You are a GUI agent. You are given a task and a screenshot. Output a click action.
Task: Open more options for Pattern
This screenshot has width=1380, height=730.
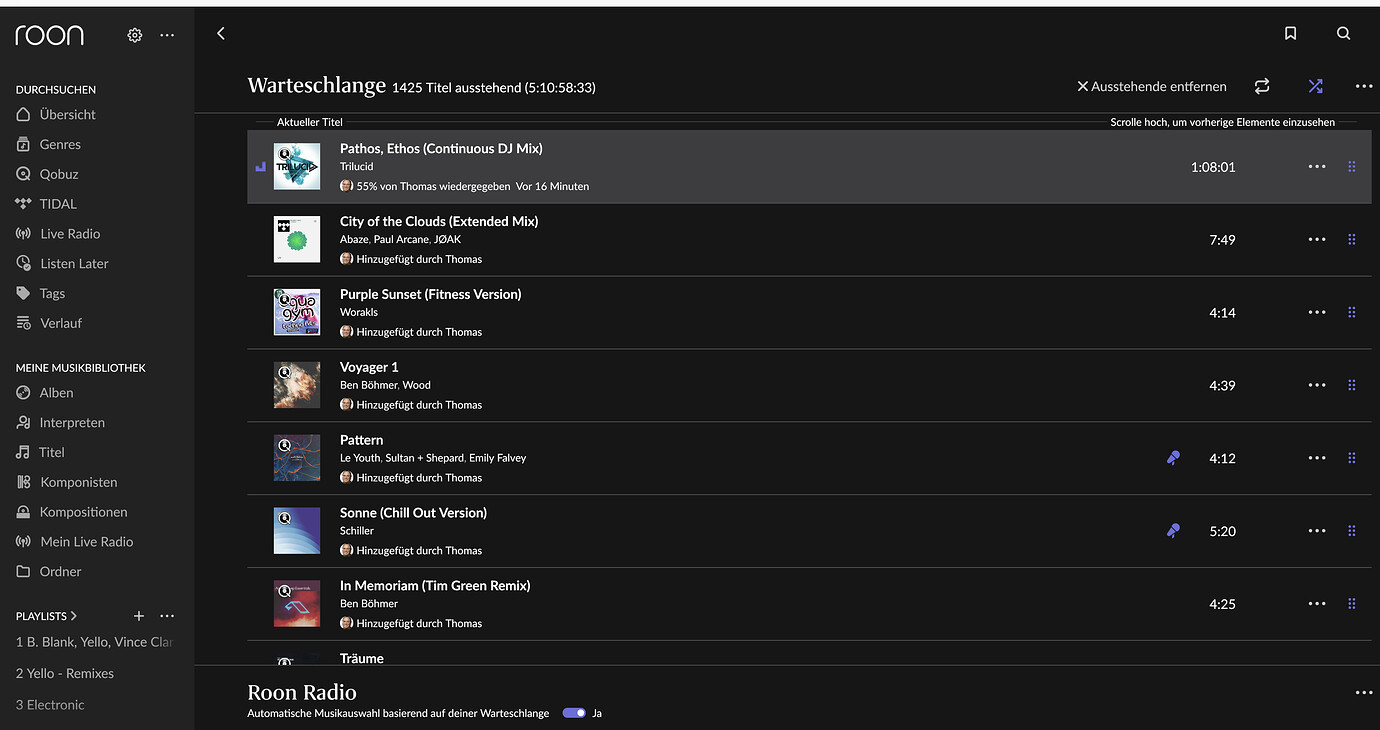coord(1317,458)
